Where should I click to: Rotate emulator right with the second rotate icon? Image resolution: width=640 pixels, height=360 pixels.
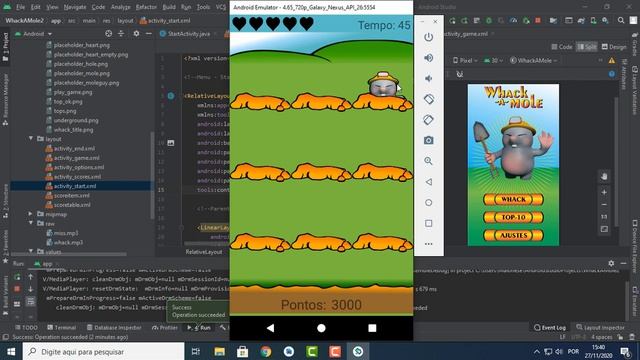coord(428,120)
